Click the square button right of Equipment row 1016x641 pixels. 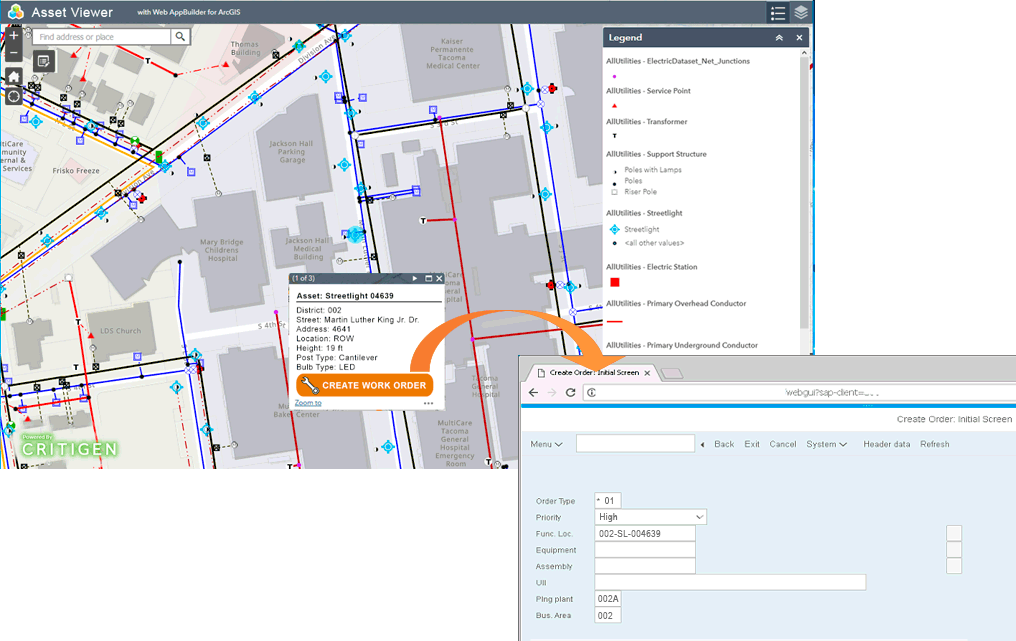tap(954, 550)
